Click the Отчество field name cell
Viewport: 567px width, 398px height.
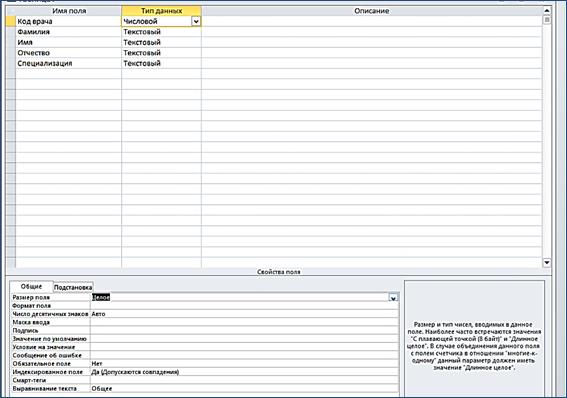[69, 53]
